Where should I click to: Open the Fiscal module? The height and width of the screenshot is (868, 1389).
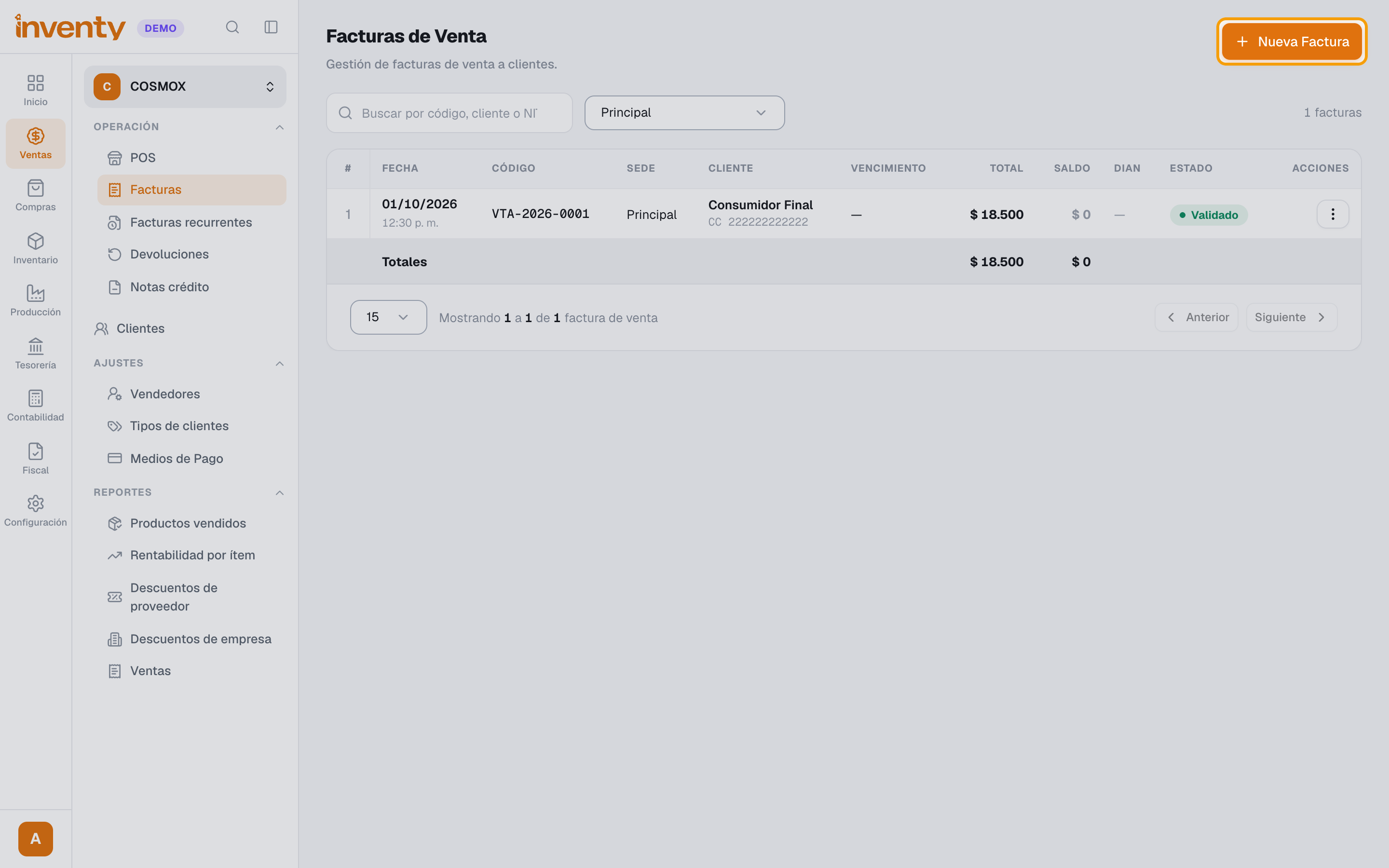pyautogui.click(x=36, y=459)
